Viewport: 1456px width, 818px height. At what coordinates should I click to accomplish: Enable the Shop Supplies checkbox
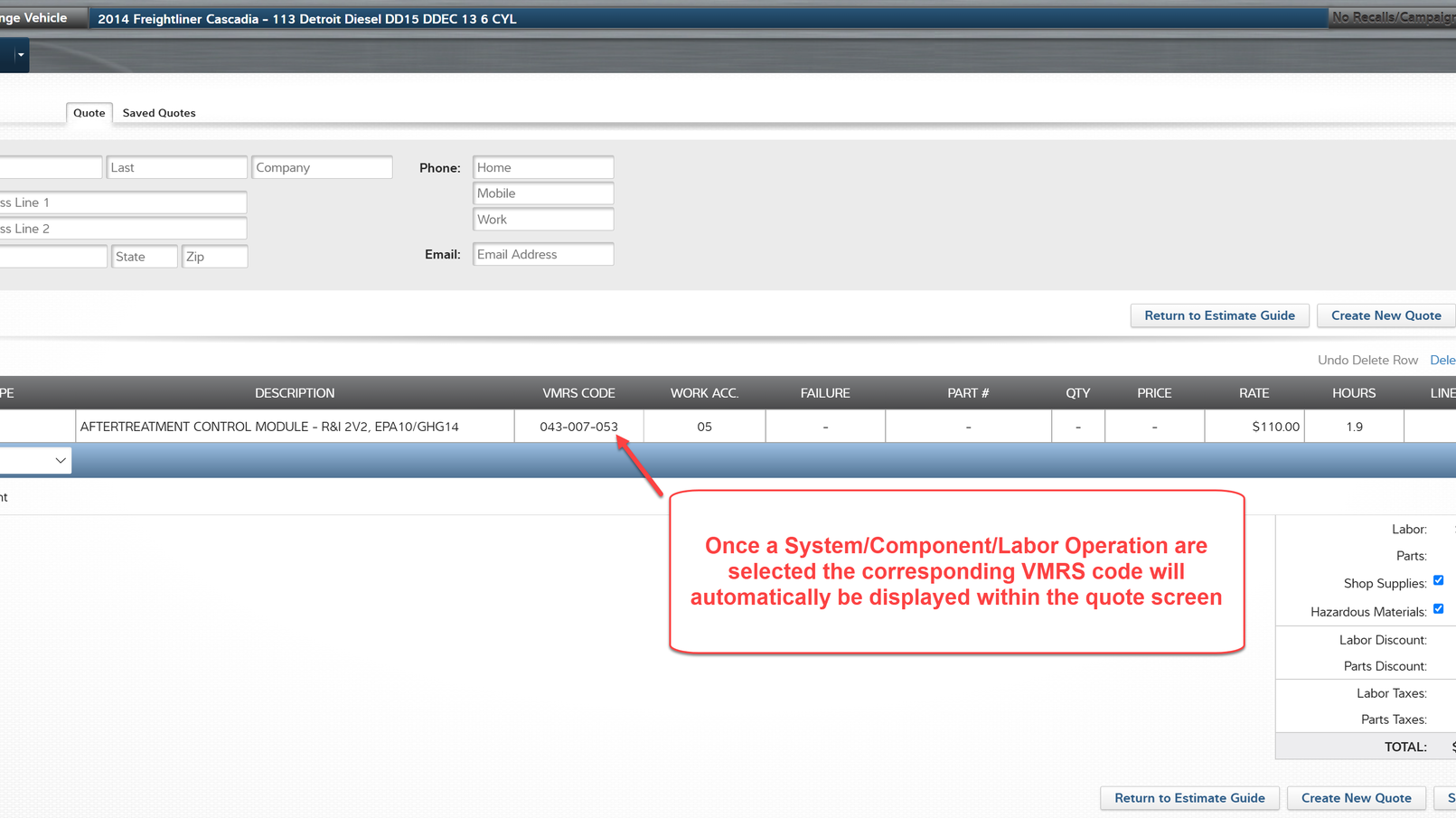(x=1439, y=580)
